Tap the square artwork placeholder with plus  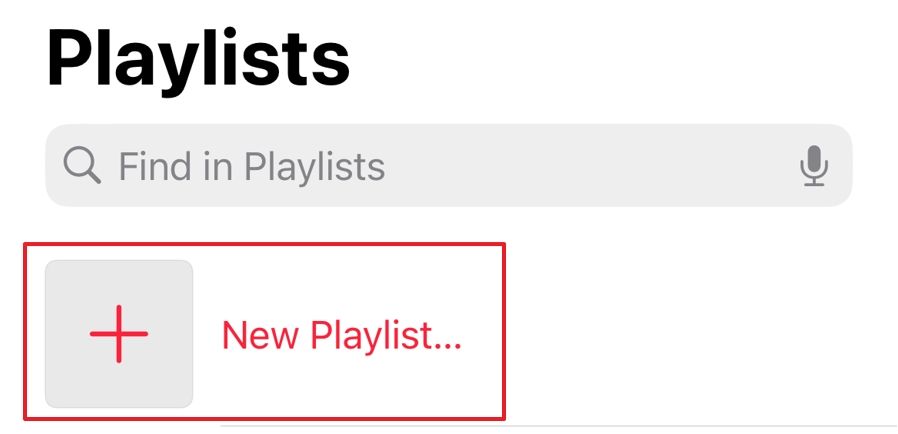(x=119, y=334)
